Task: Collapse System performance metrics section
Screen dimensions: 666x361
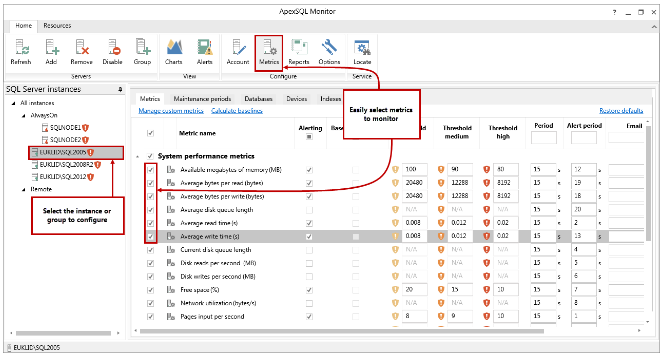Action: click(137, 157)
